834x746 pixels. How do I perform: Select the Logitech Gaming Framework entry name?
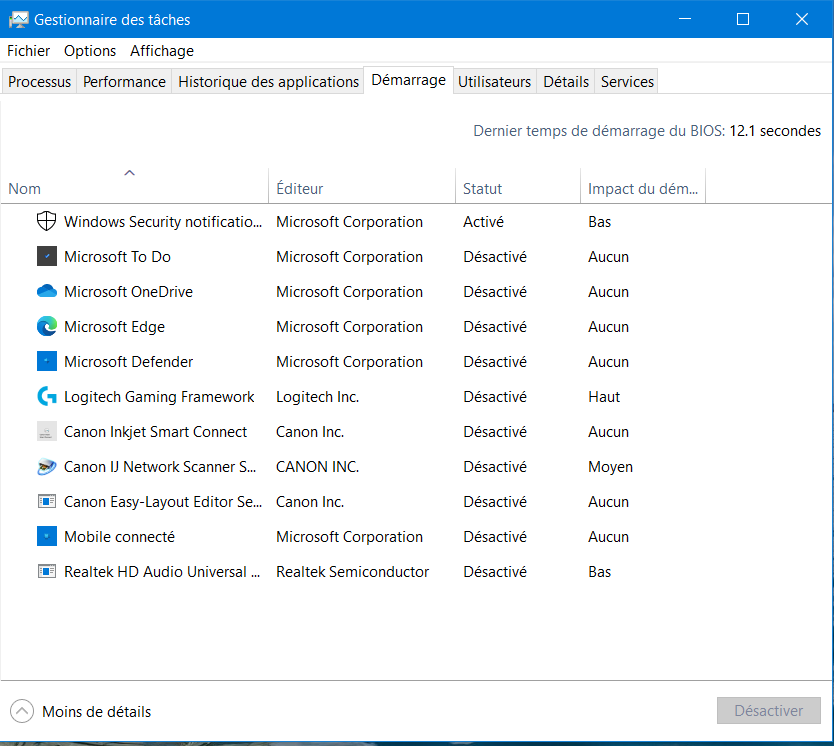click(159, 397)
